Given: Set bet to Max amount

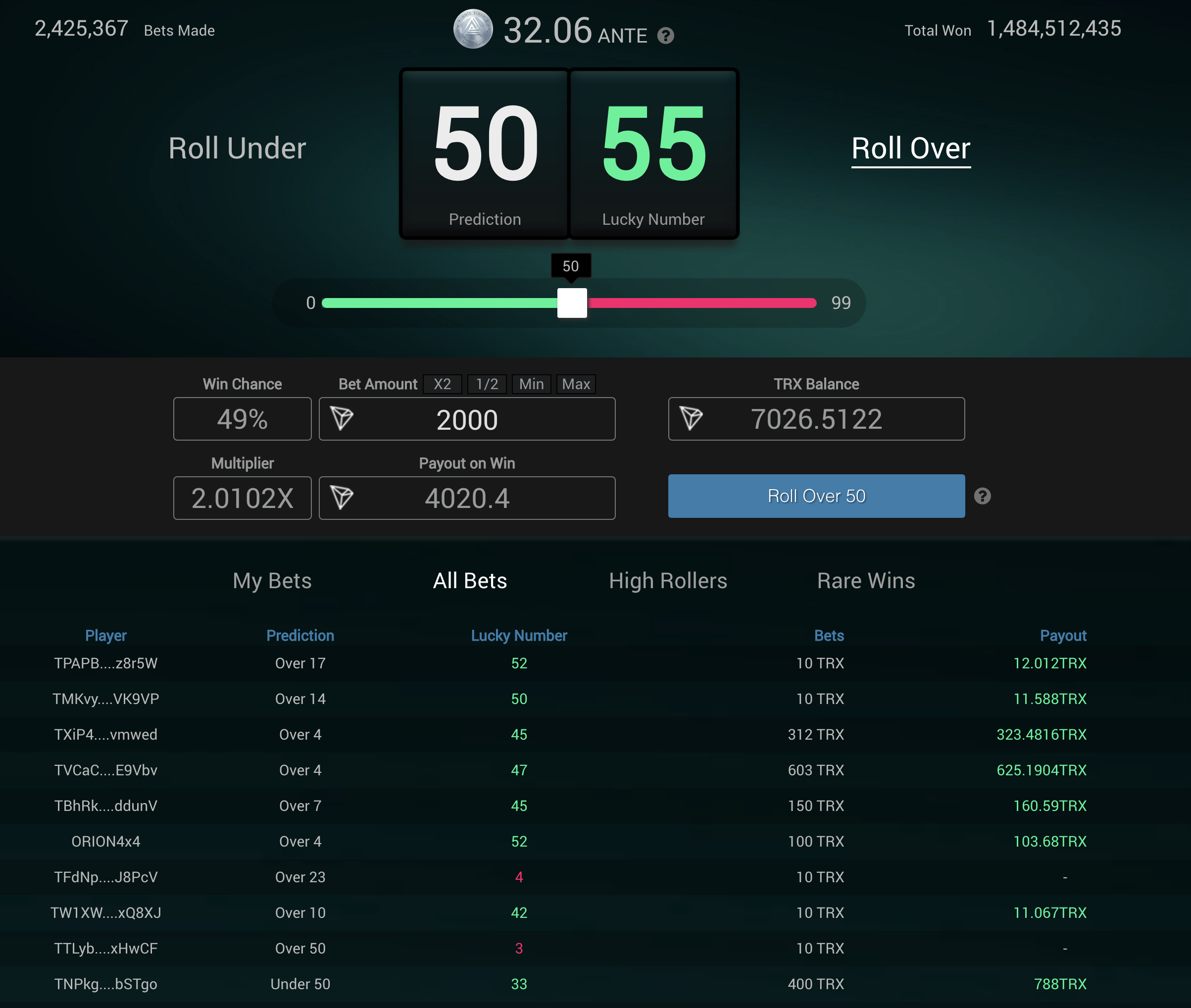Looking at the screenshot, I should coord(576,384).
